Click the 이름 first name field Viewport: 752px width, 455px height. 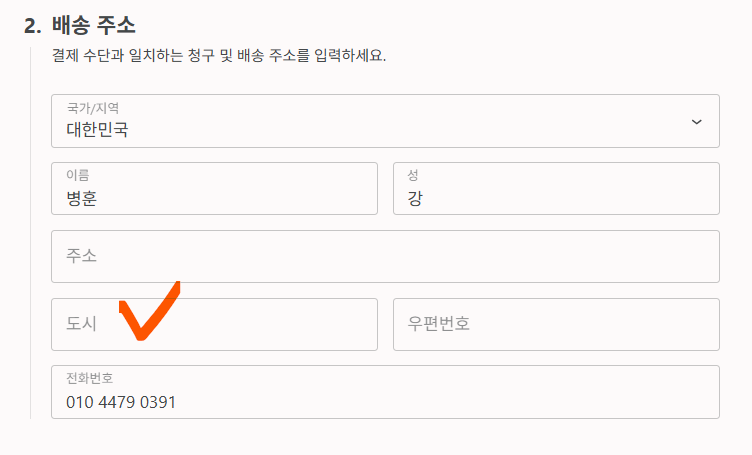pyautogui.click(x=214, y=188)
